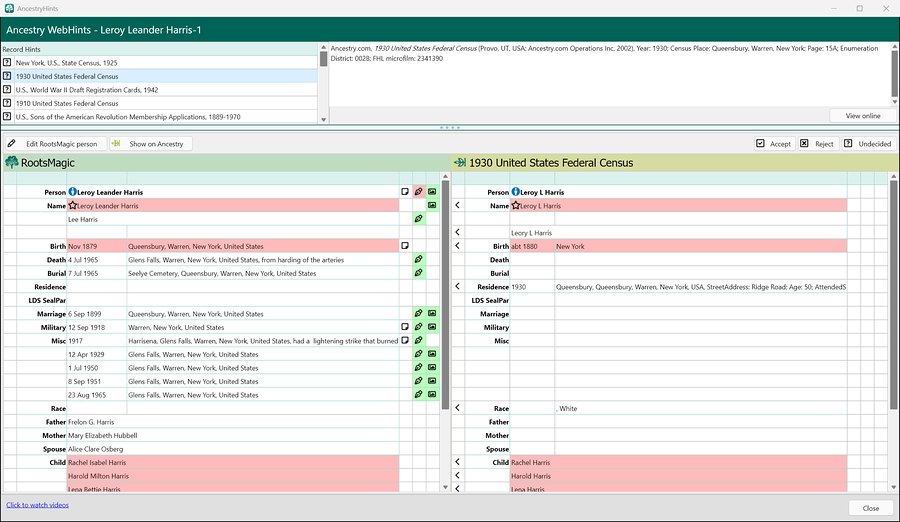Click the up arrow of the Record Hints scrollbar
This screenshot has width=900, height=522.
324,47
